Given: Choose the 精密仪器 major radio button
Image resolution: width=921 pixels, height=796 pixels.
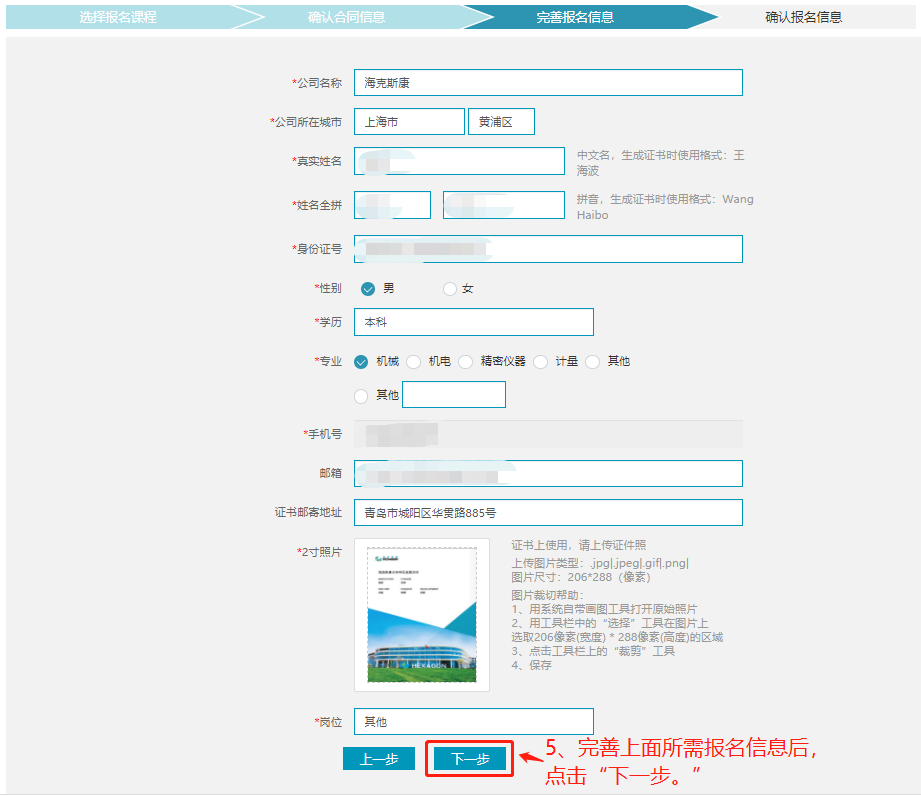Looking at the screenshot, I should [x=466, y=362].
